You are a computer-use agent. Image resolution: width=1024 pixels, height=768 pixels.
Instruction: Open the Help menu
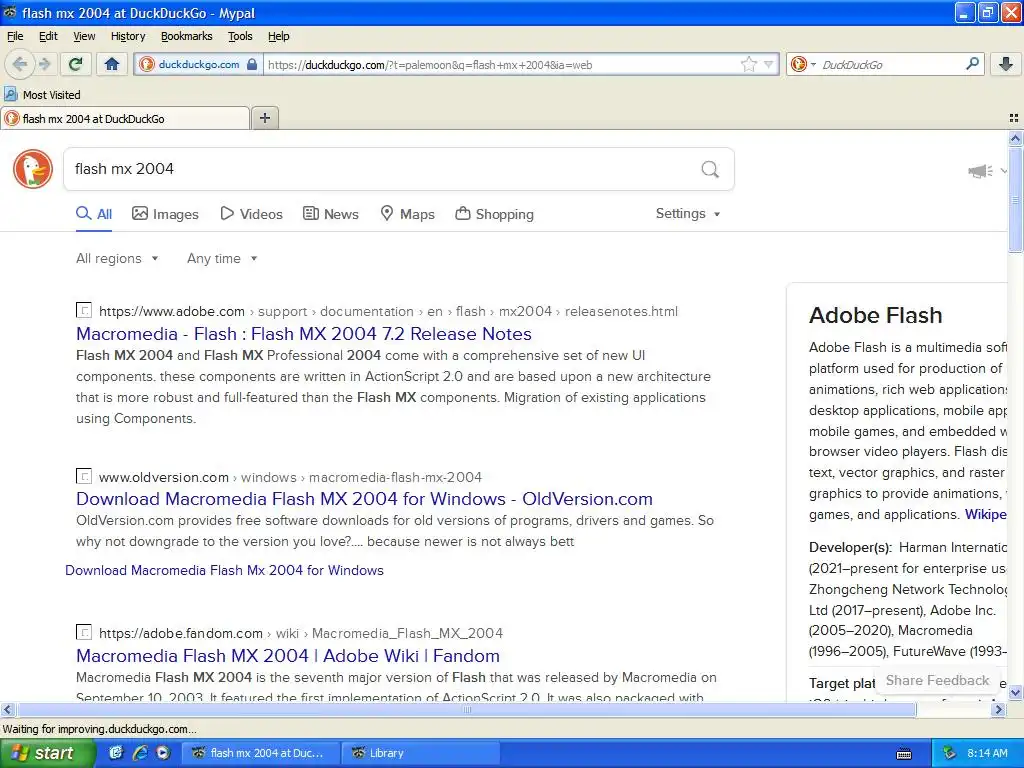(x=278, y=36)
